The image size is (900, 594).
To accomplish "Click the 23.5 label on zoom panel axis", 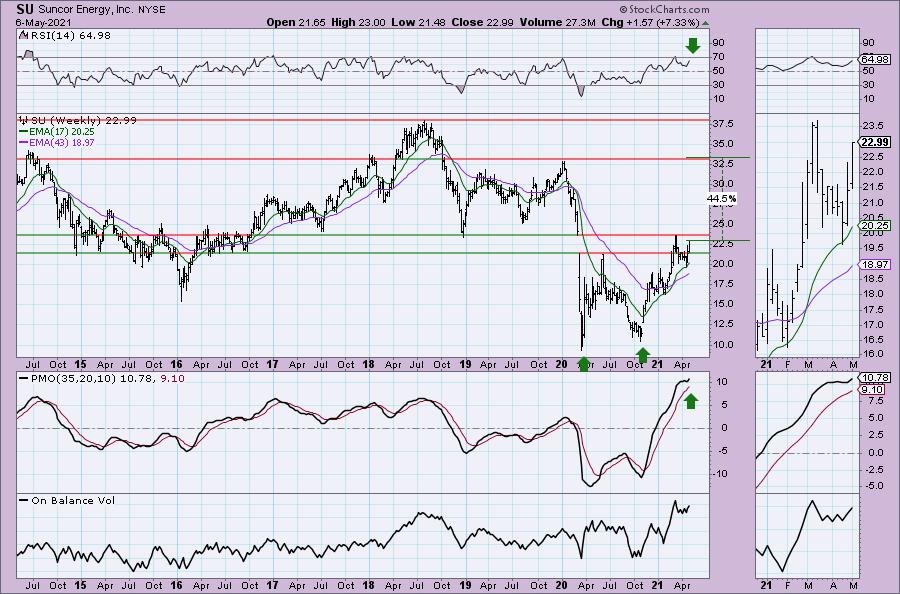I will point(870,126).
